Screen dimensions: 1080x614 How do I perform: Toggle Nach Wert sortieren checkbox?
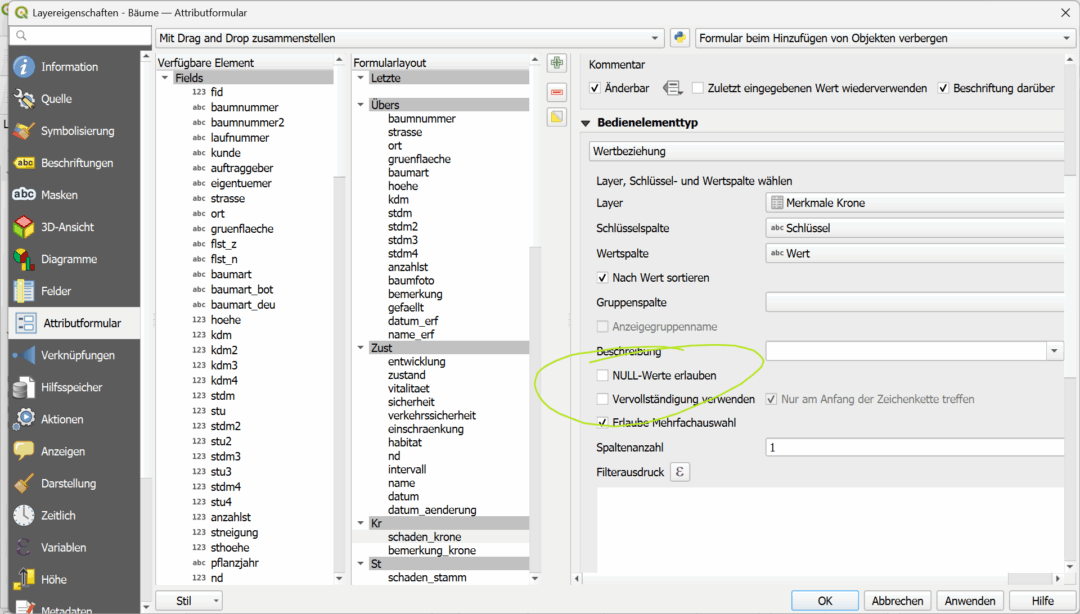coord(603,278)
